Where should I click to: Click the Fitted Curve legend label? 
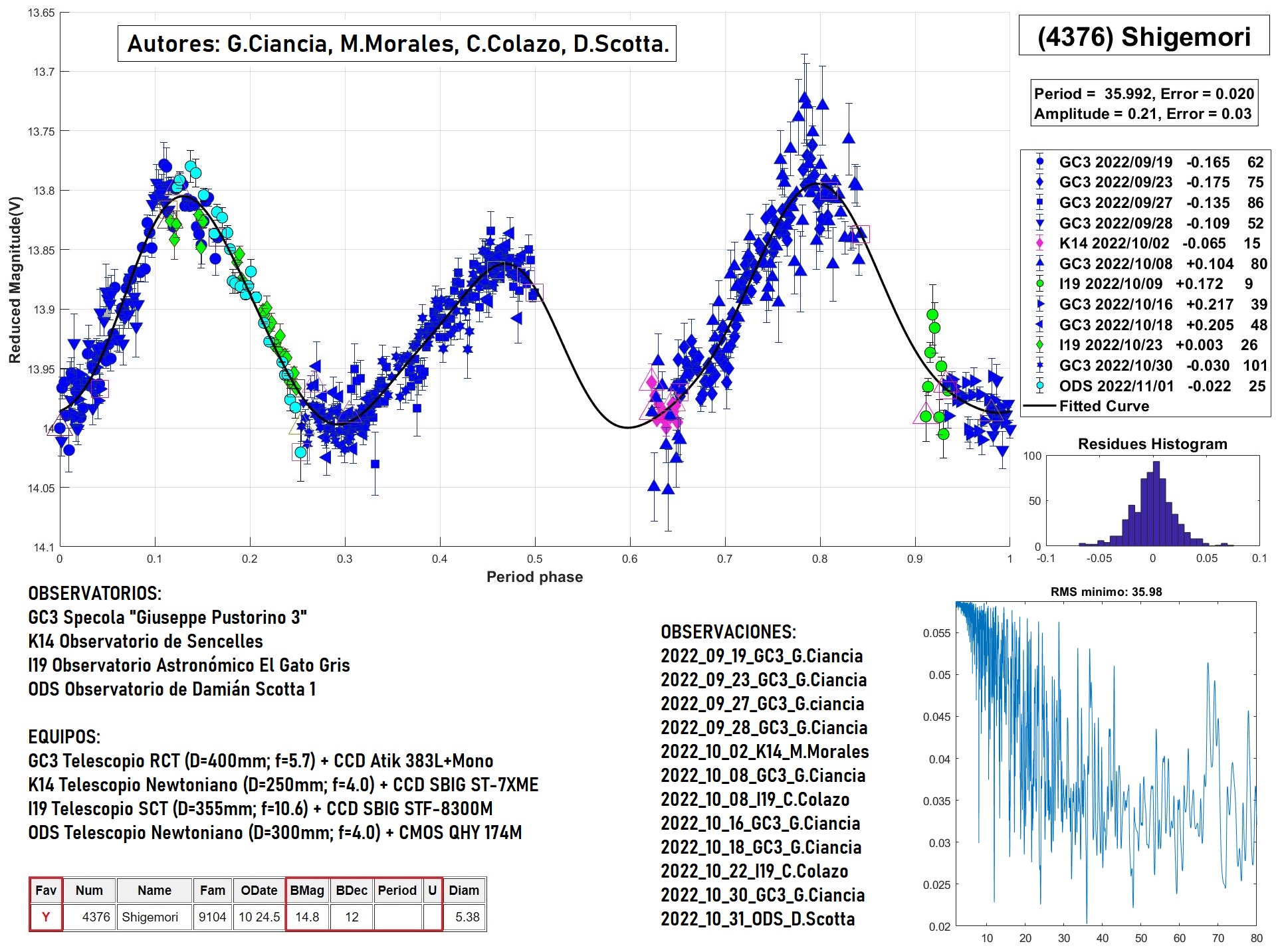point(1104,406)
